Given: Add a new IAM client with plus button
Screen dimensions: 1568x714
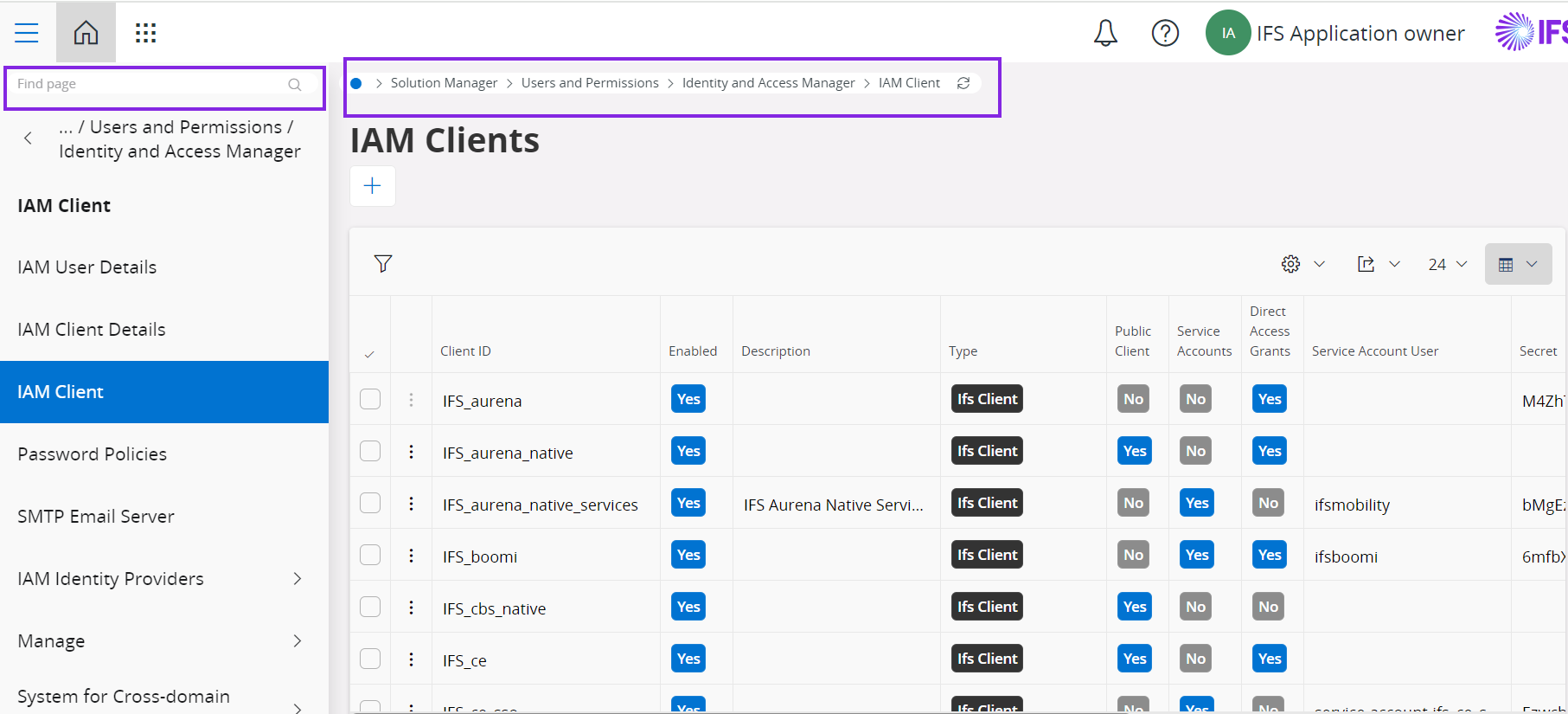Looking at the screenshot, I should [x=373, y=186].
